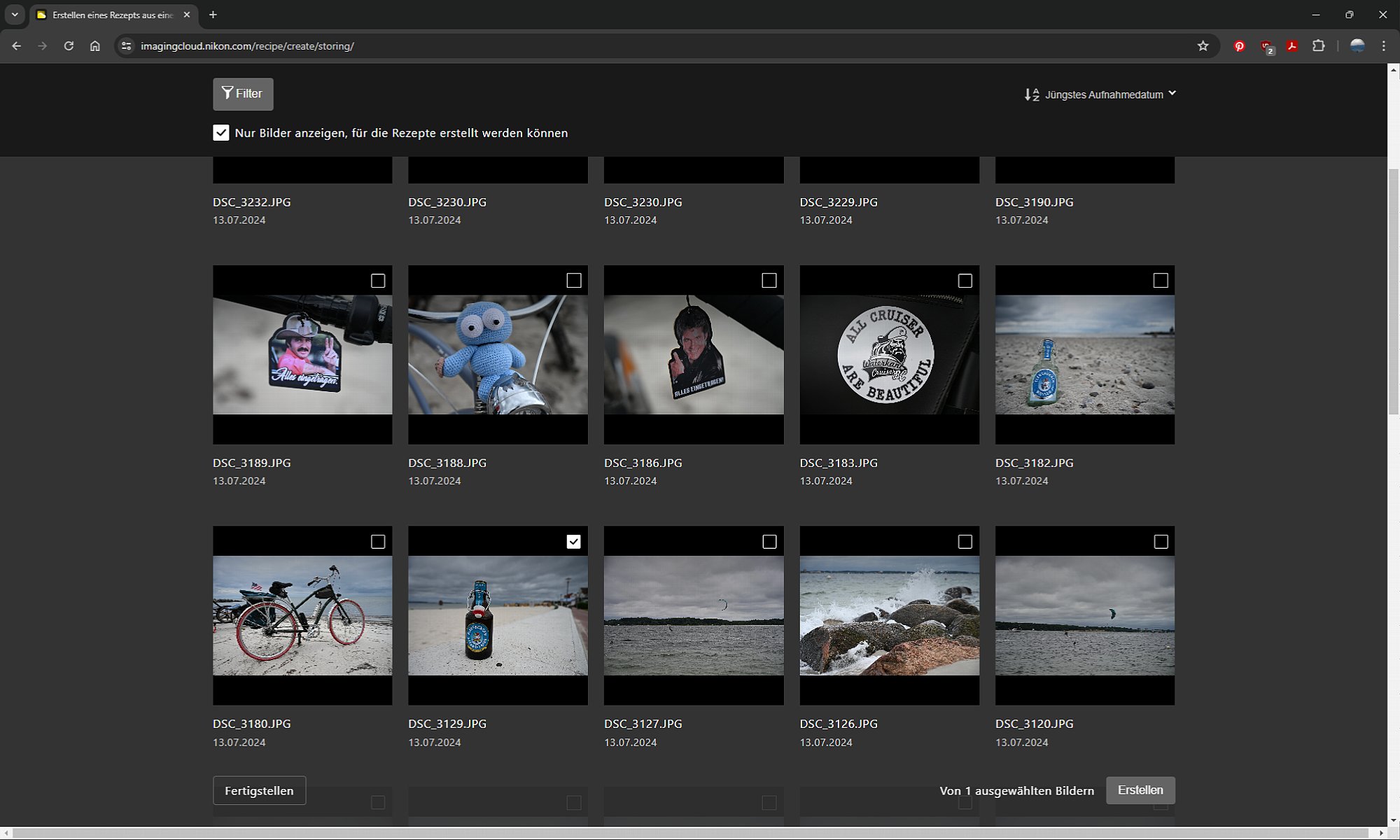The image size is (1400, 840).
Task: Open the DSC_3180.JPG bicycle thumbnail
Action: point(302,616)
